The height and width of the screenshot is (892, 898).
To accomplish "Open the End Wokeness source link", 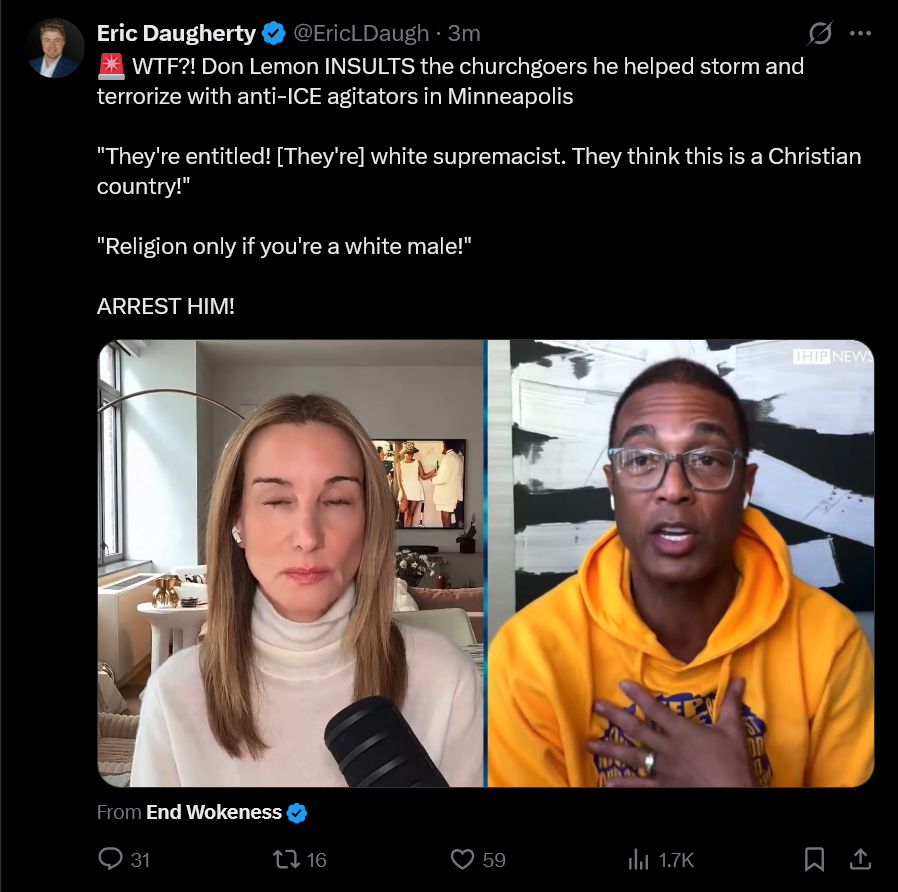I will [214, 812].
